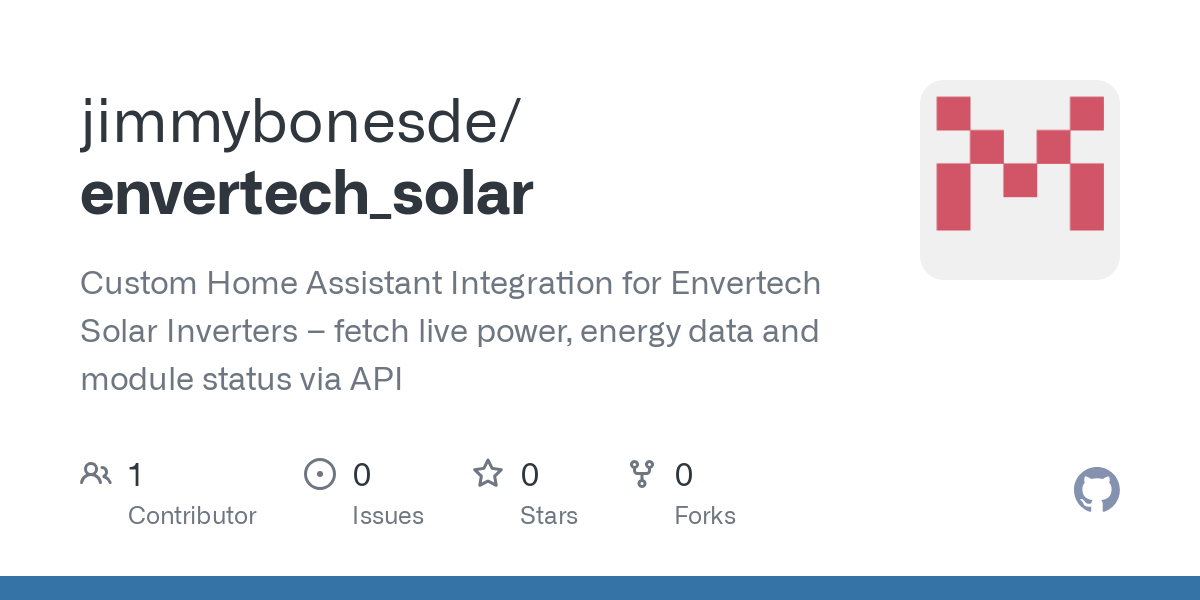The image size is (1200, 600).
Task: Select the Forks label
Action: point(705,516)
